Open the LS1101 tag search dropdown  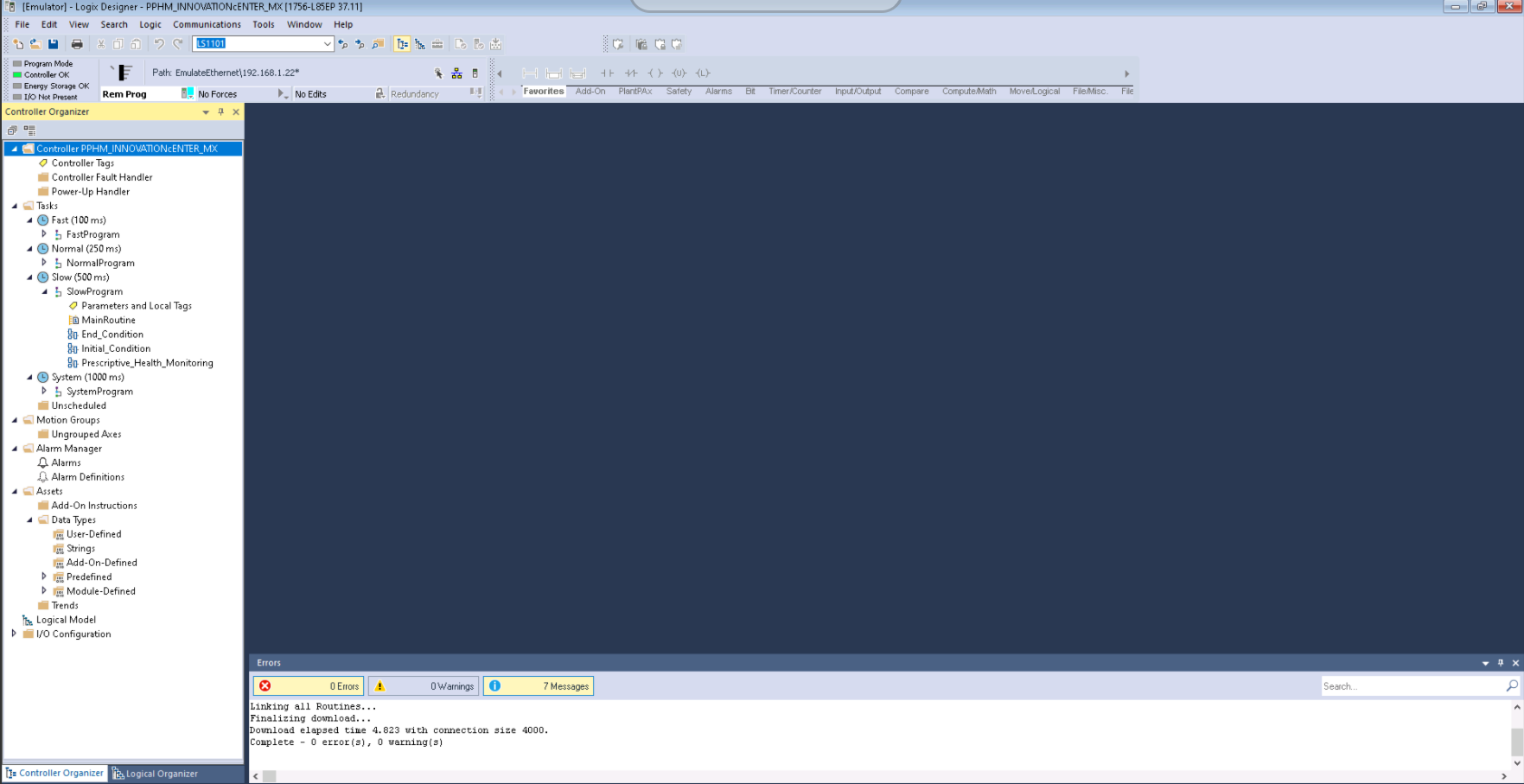(328, 44)
